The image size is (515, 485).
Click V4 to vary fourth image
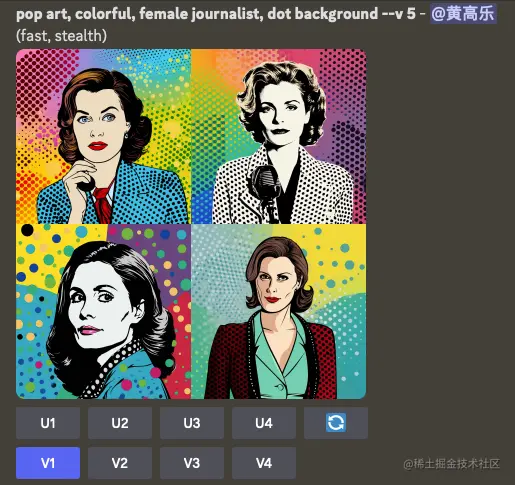point(264,463)
